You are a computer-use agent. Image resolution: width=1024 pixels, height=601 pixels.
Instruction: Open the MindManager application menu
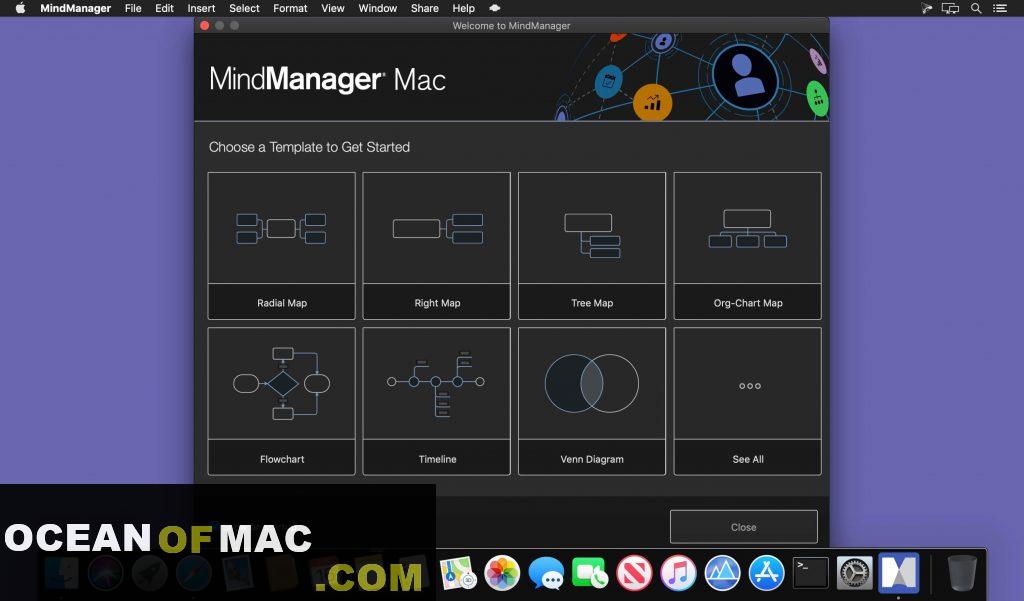click(76, 8)
